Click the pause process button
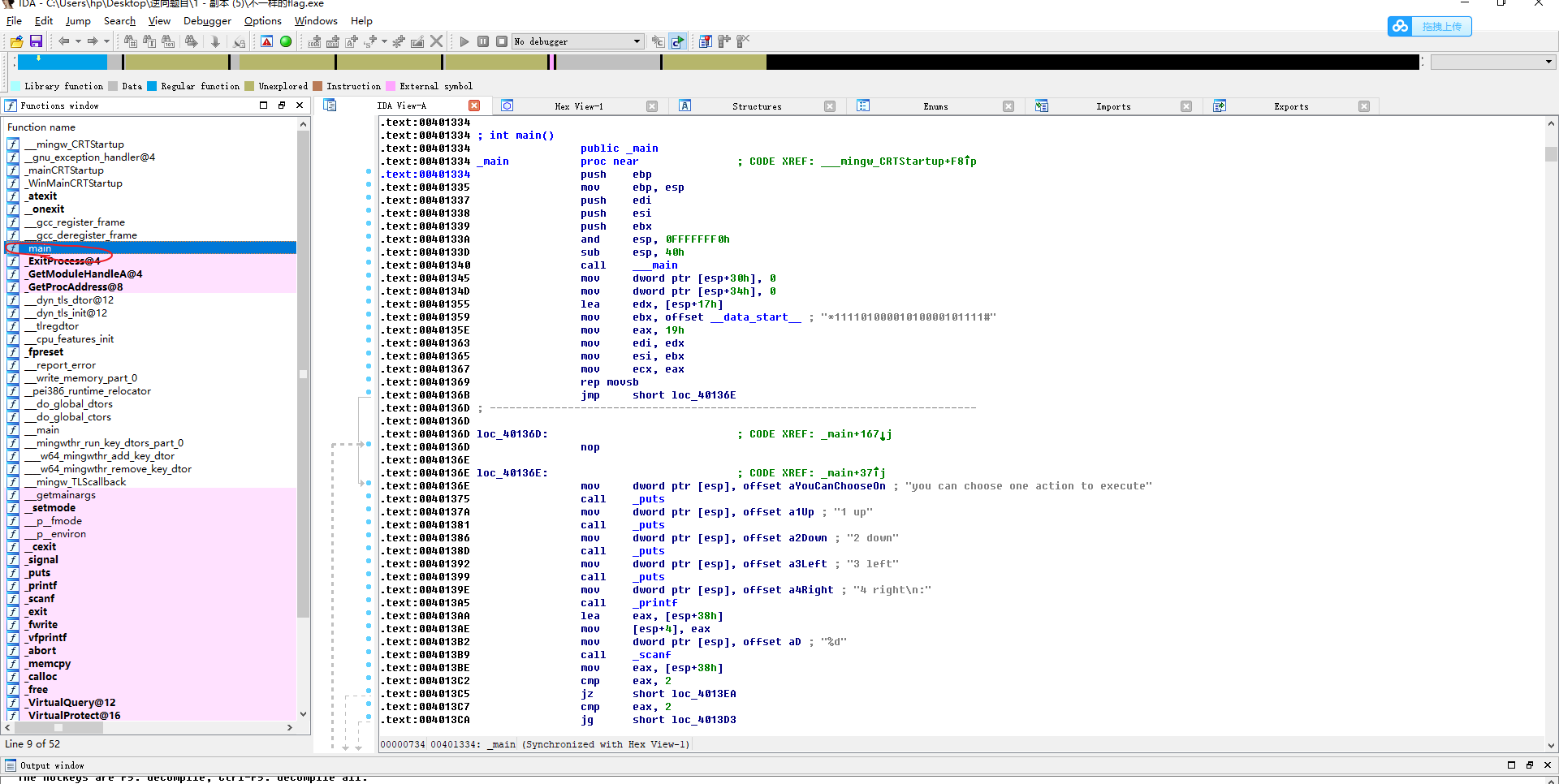The height and width of the screenshot is (784, 1559). [x=483, y=41]
